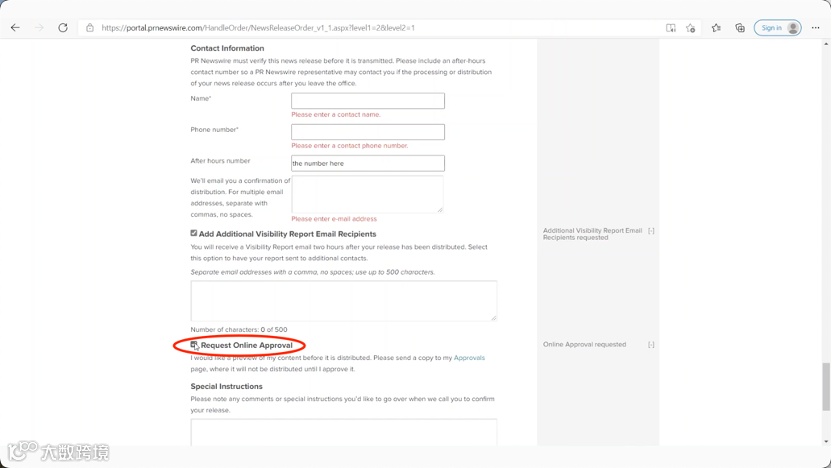Screen dimensions: 832x468
Task: Click the address bar URL
Action: [258, 28]
